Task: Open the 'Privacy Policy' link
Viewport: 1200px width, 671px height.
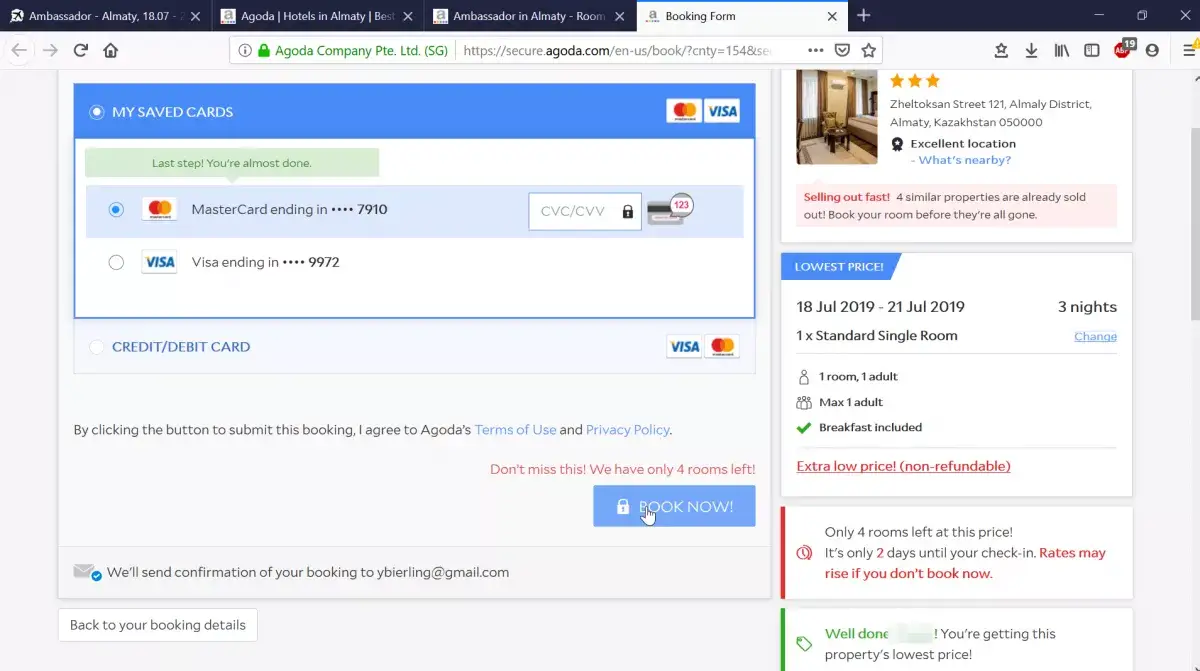Action: tap(627, 430)
